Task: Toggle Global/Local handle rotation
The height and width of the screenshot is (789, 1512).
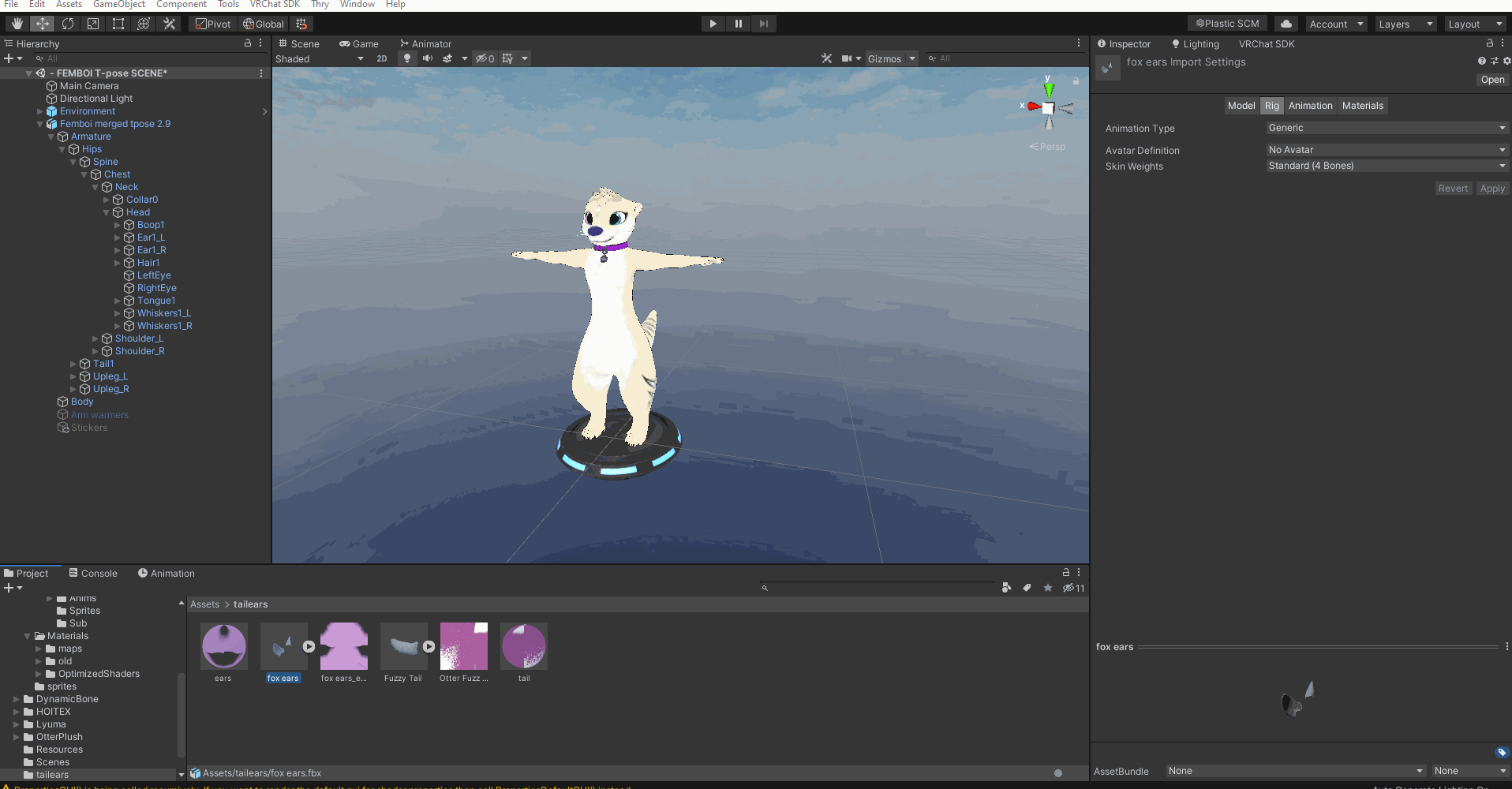Action: 264,24
